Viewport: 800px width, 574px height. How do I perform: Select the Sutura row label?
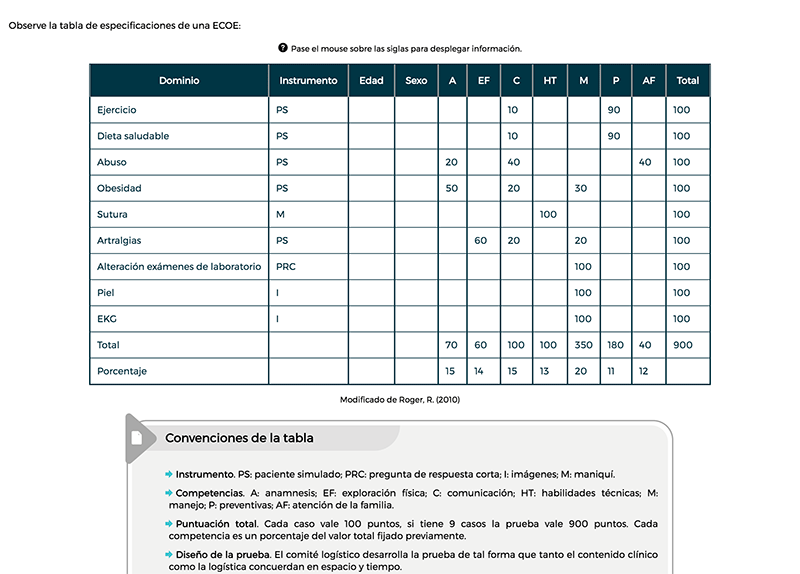pyautogui.click(x=112, y=214)
